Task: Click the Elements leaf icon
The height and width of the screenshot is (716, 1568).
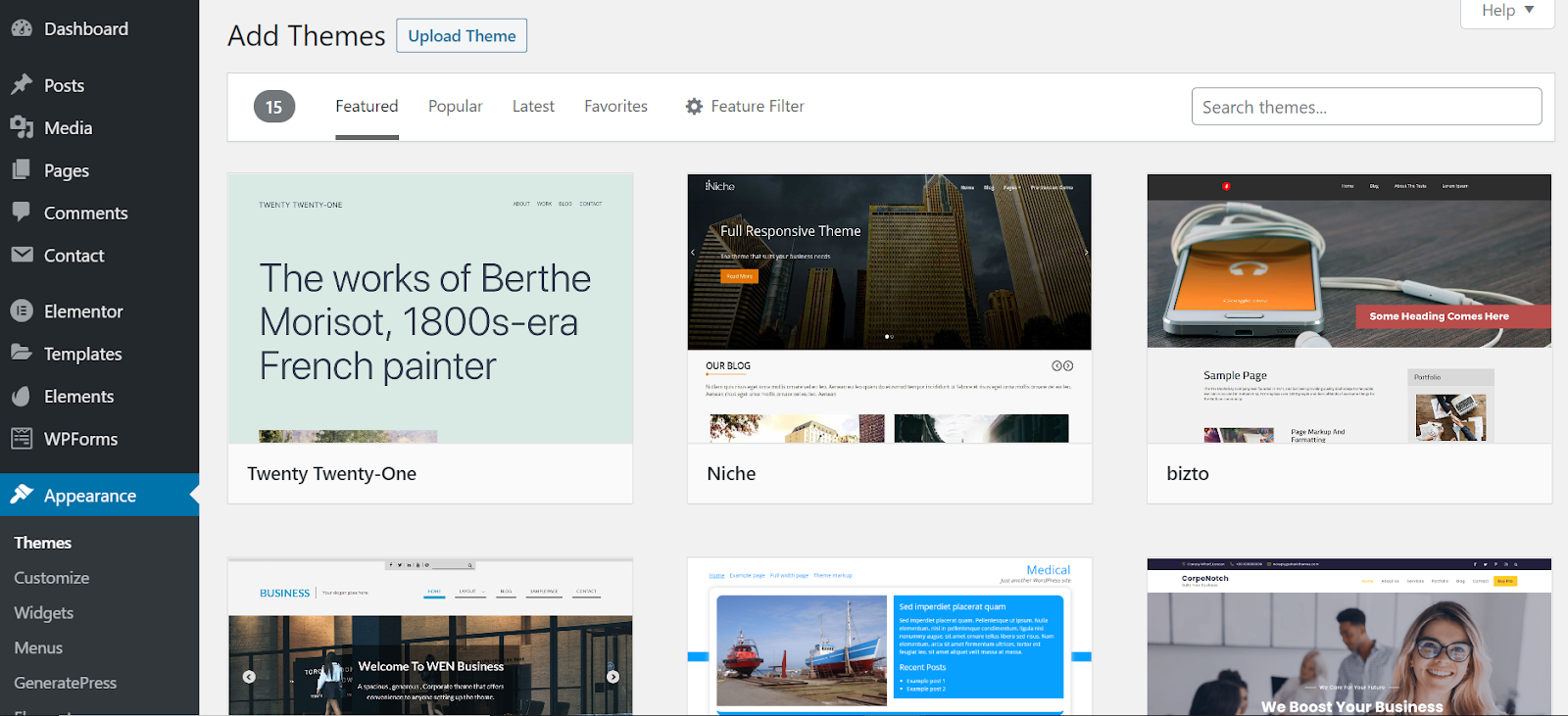Action: 22,396
